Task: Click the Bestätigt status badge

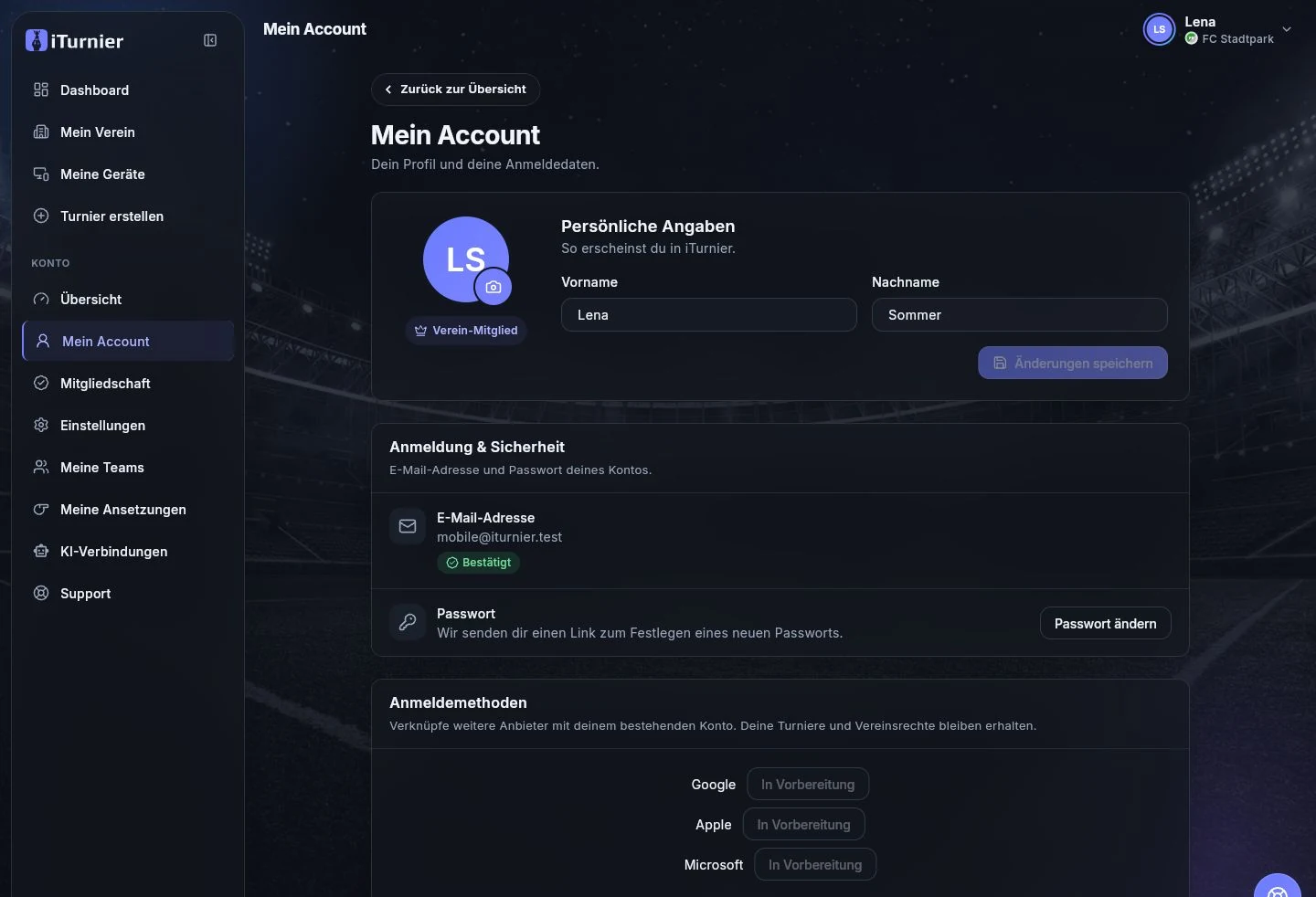Action: (x=478, y=563)
